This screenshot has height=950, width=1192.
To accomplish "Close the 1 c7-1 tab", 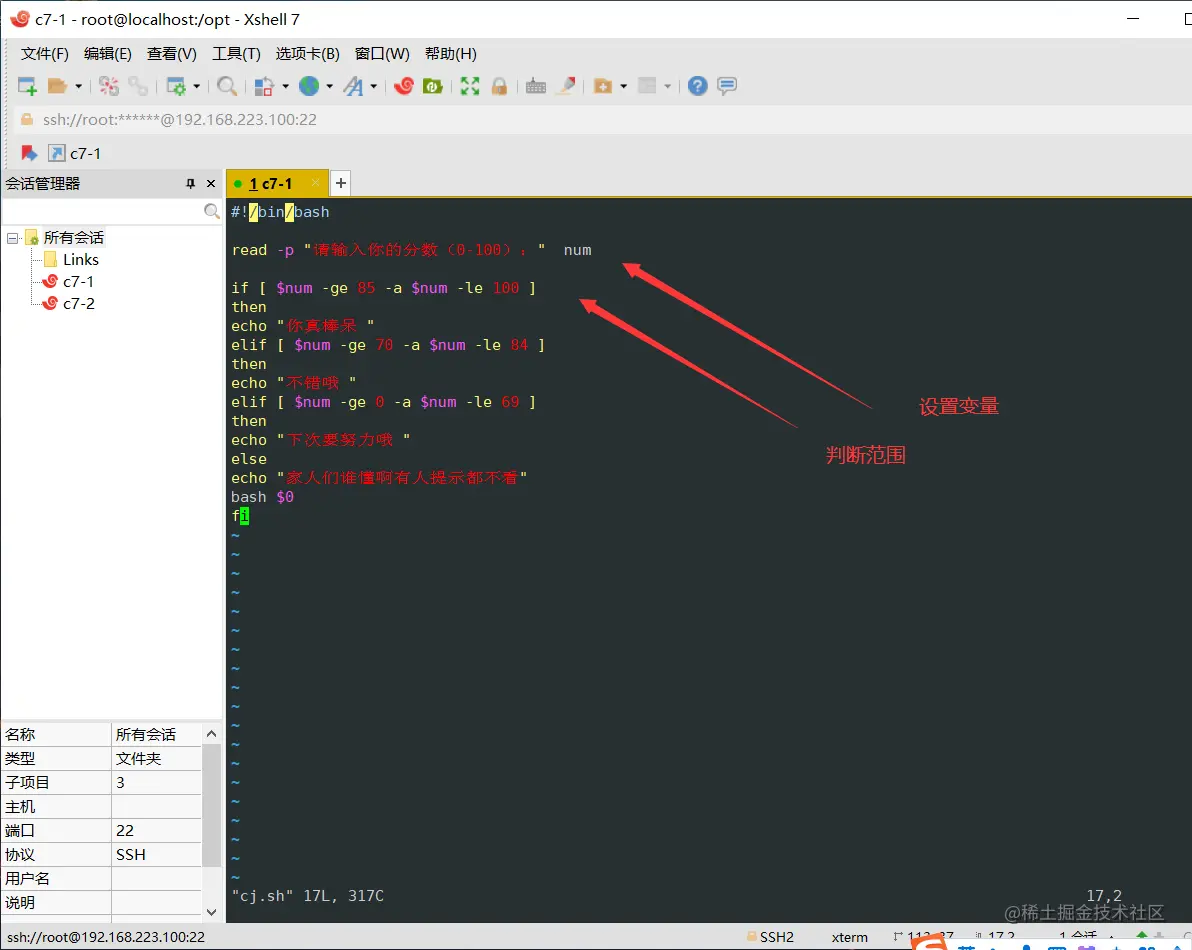I will coord(315,183).
